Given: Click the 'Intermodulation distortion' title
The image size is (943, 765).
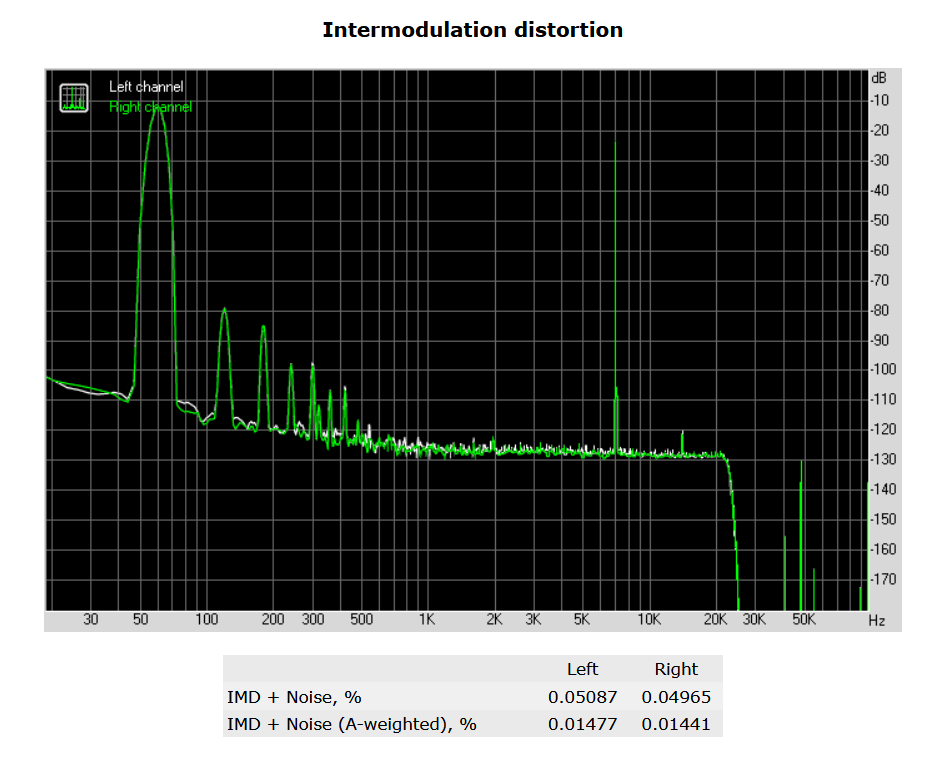Looking at the screenshot, I should (472, 30).
